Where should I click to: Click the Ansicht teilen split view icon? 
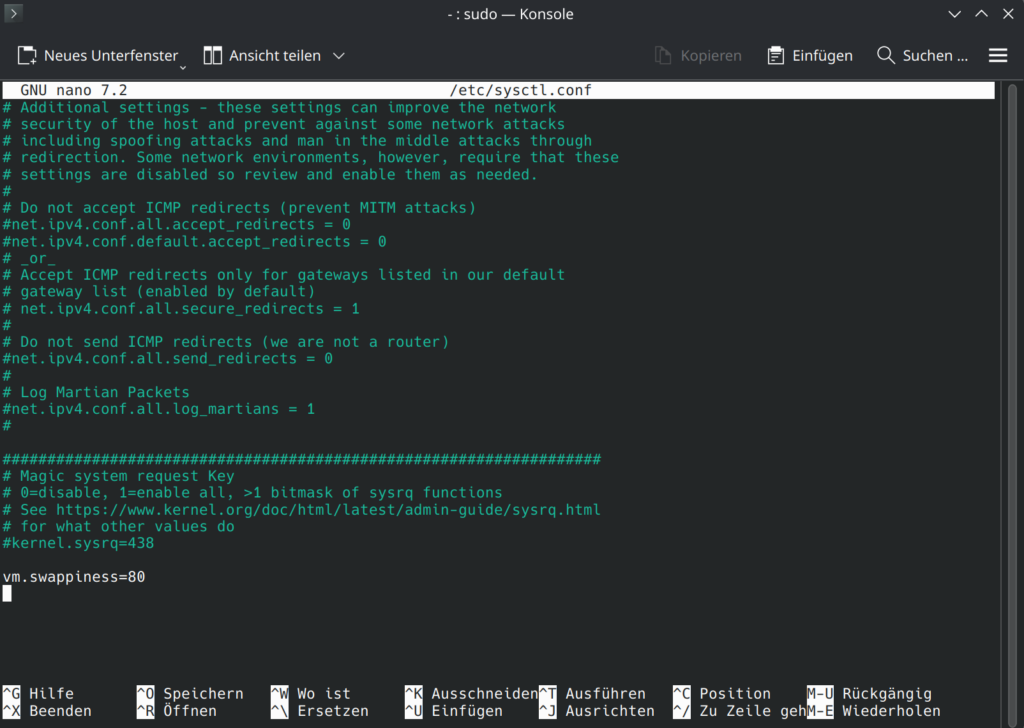click(212, 56)
